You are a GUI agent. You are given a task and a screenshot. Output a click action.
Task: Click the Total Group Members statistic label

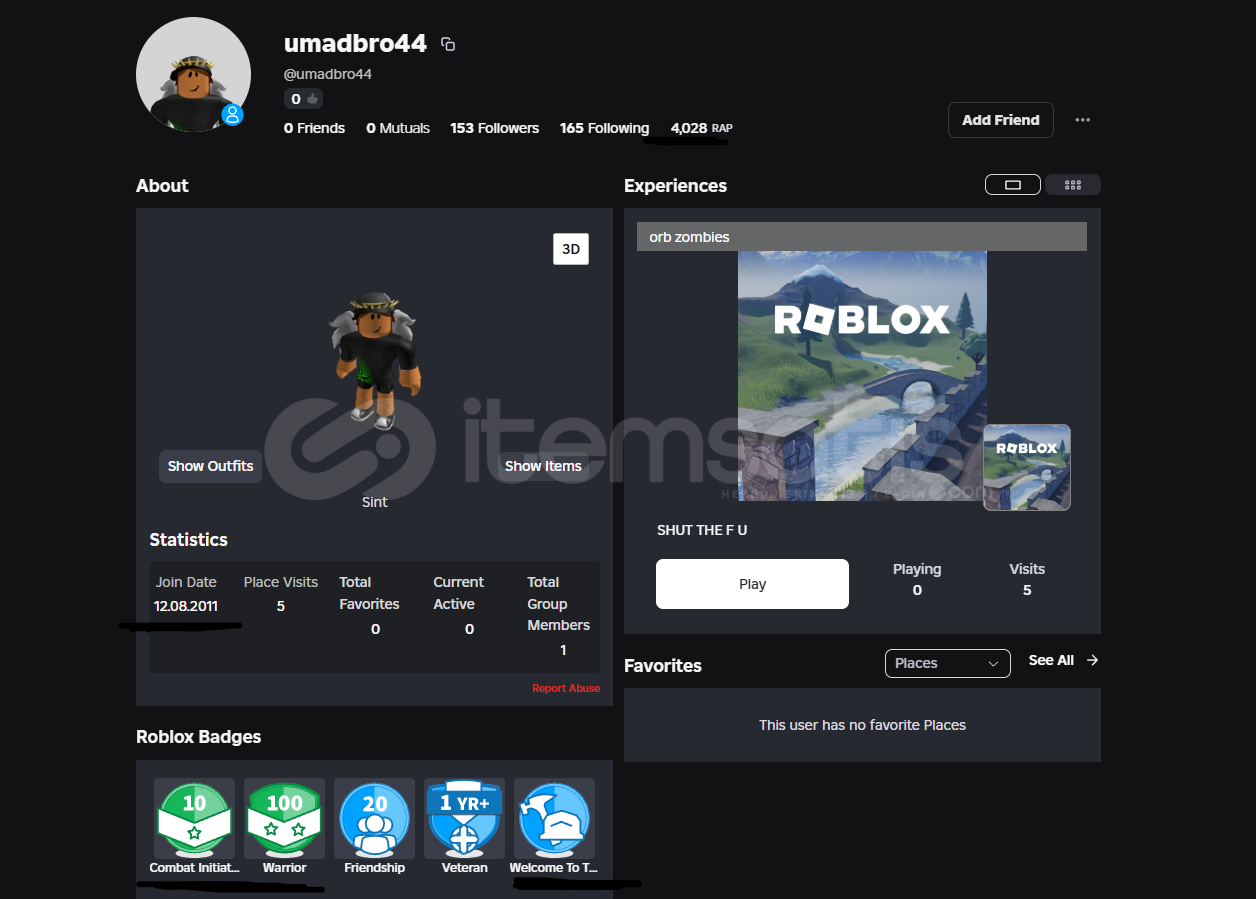click(x=558, y=604)
